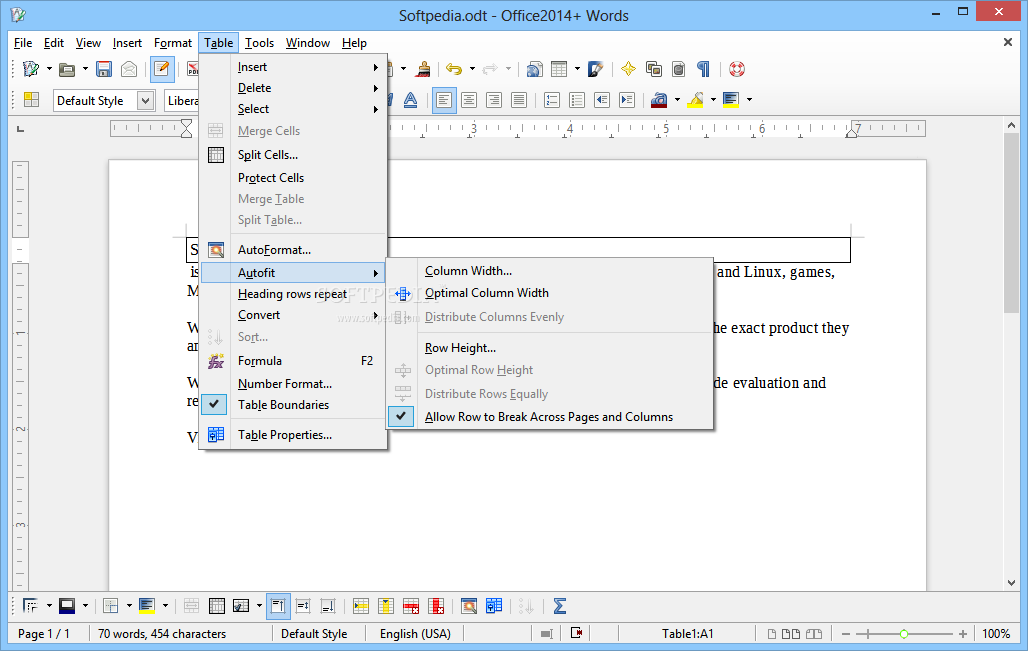
Task: Choose Row Height... in the Autofit submenu
Action: [x=548, y=348]
